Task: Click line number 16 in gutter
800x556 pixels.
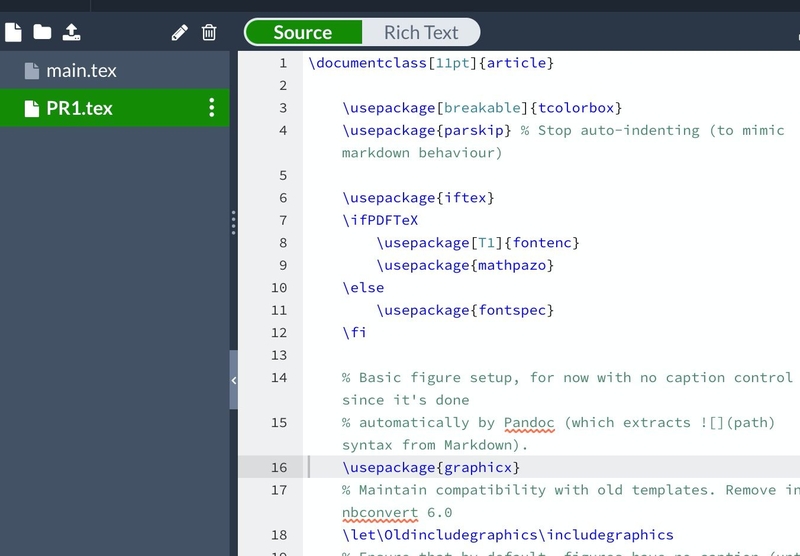Action: [x=279, y=467]
